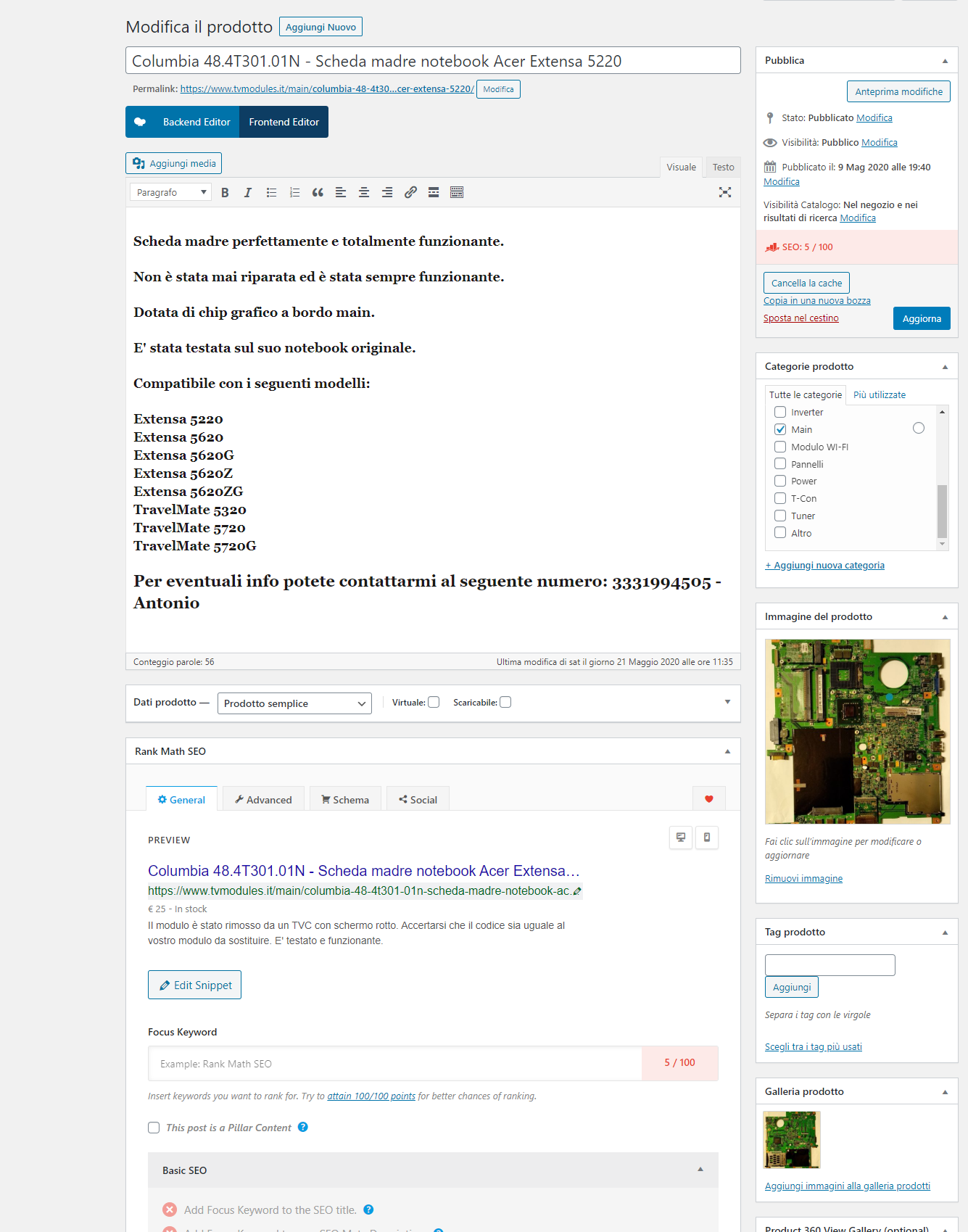This screenshot has width=968, height=1232.
Task: Collapse the Immagine del prodotto panel
Action: pyautogui.click(x=945, y=617)
